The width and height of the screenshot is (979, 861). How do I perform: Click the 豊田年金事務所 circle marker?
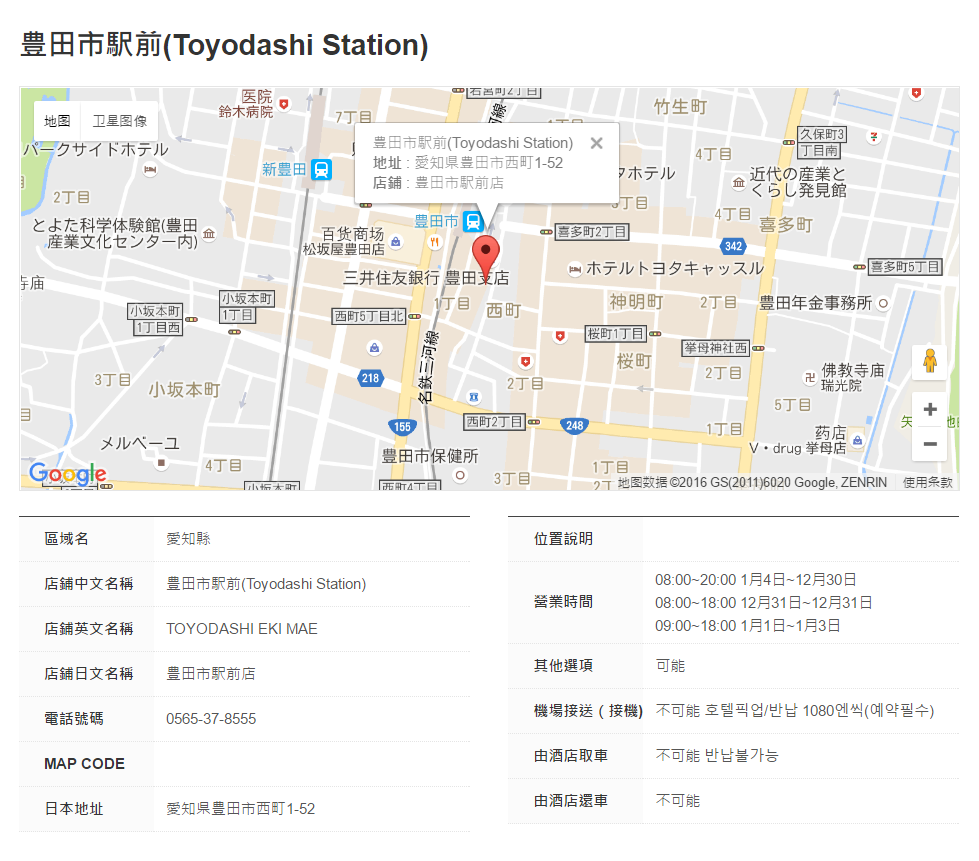pyautogui.click(x=883, y=303)
